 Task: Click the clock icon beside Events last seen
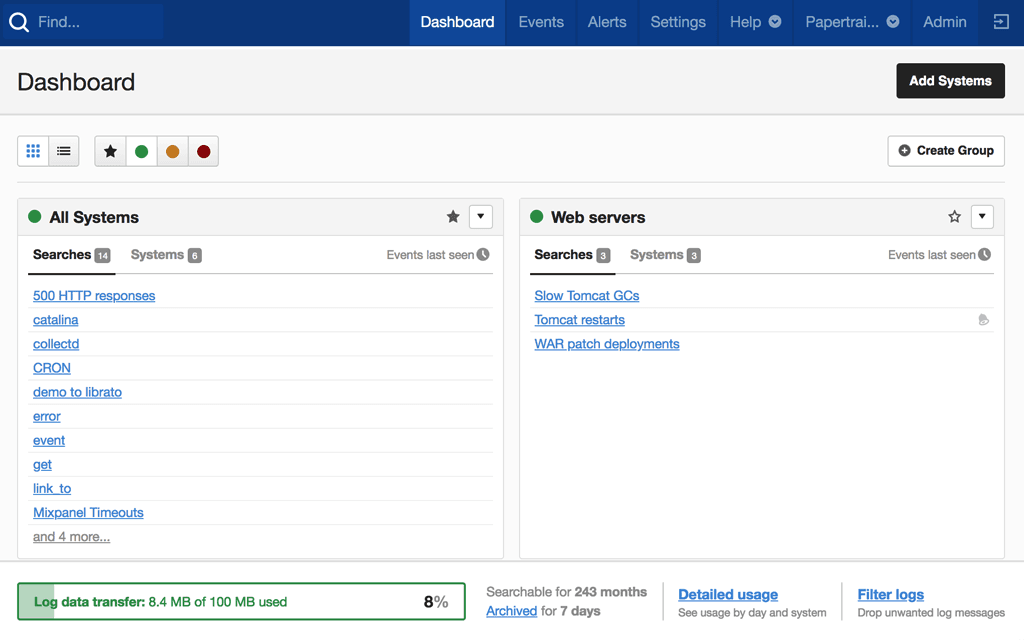(483, 254)
